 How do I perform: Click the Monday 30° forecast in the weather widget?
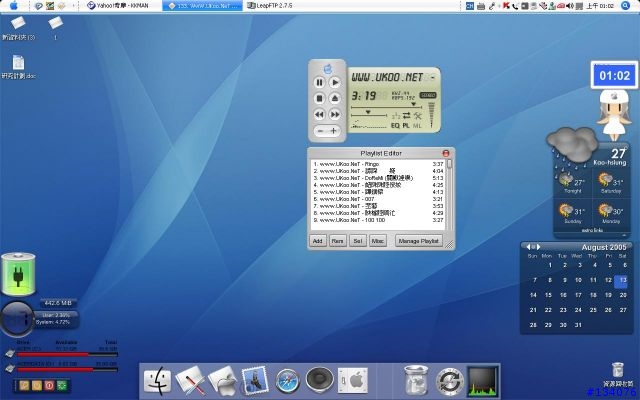[610, 213]
